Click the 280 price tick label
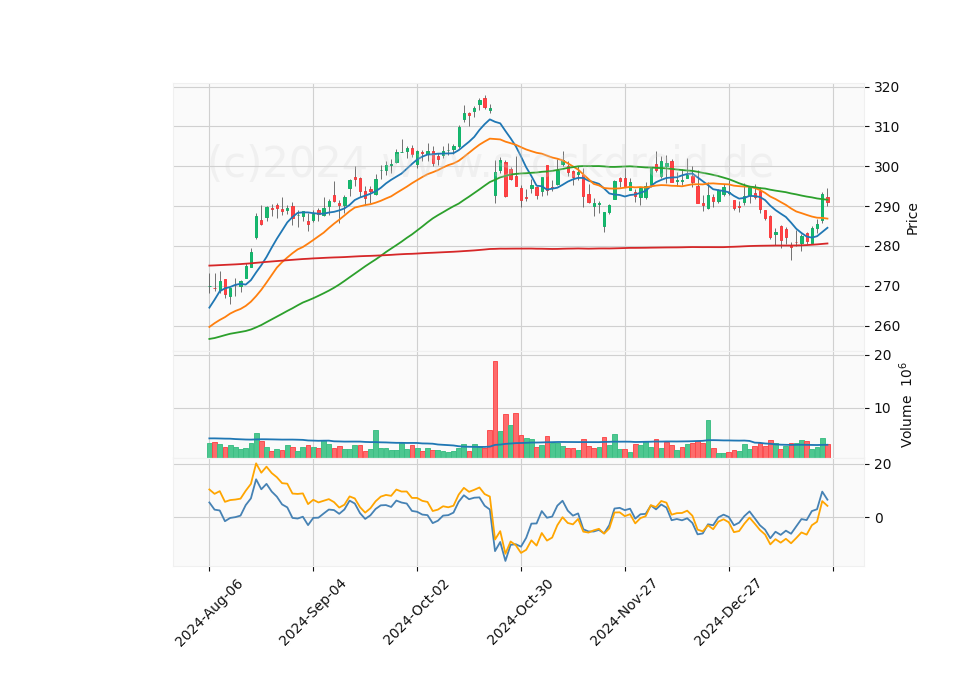Screen dimensions: 960x690 [x=887, y=247]
